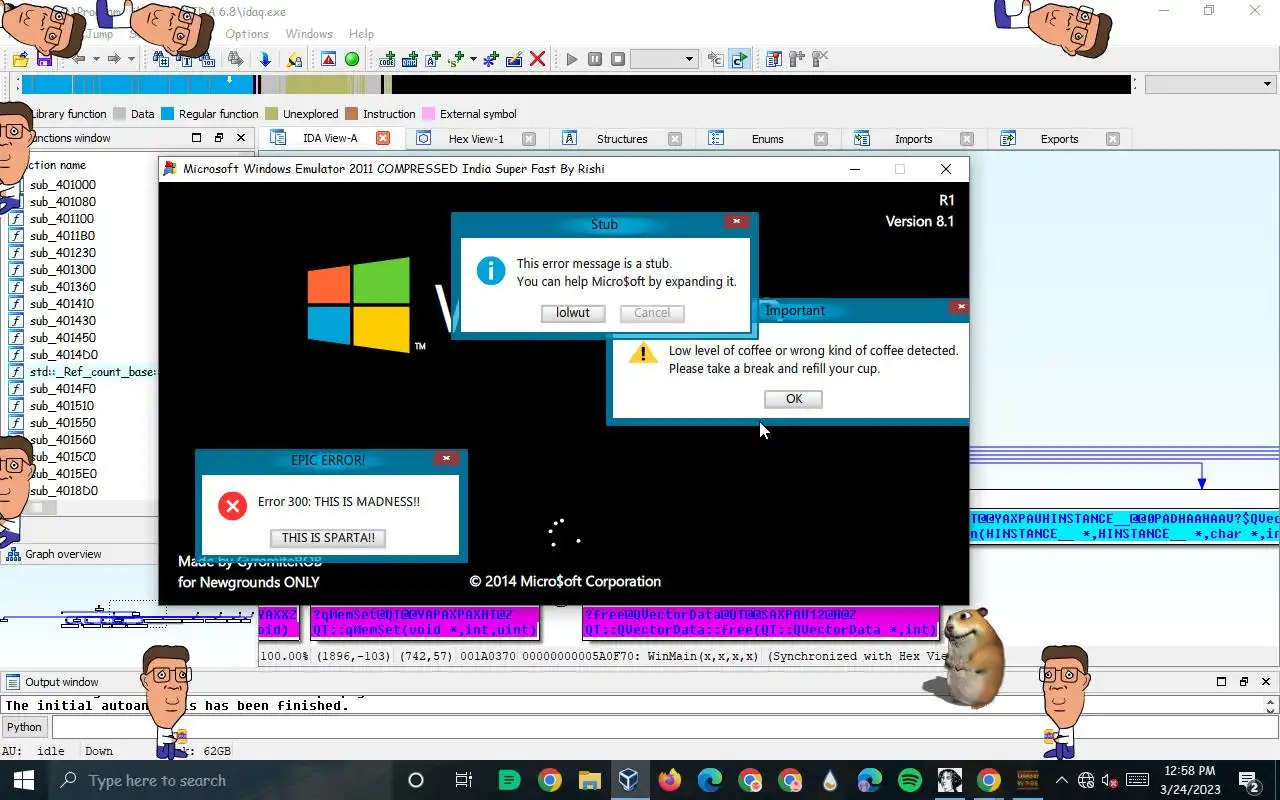Image resolution: width=1280 pixels, height=800 pixels.
Task: Select sub_4018D0 in Functions window
Action: point(63,491)
